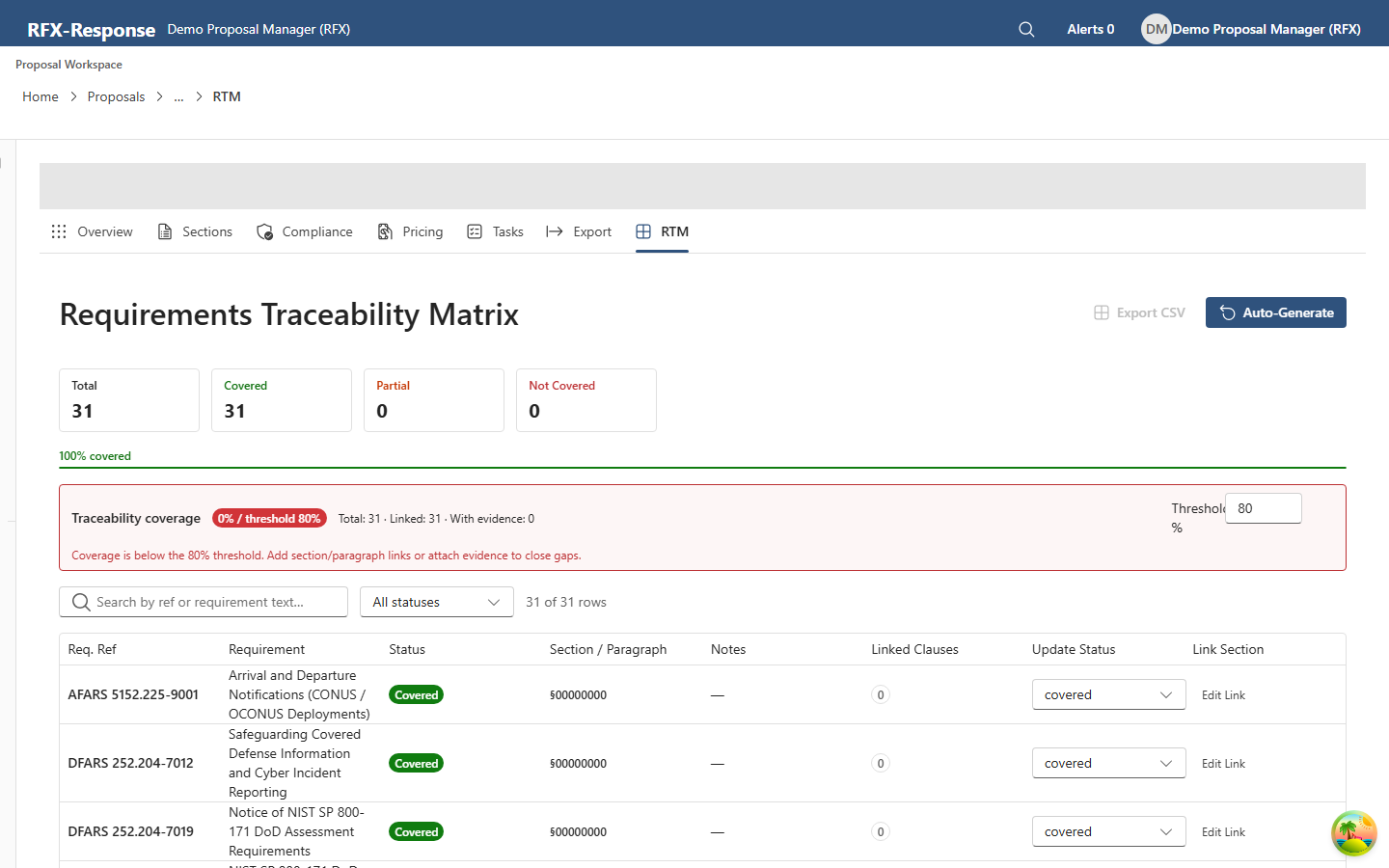This screenshot has width=1389, height=868.
Task: Go to Home breadcrumb
Action: pyautogui.click(x=41, y=96)
